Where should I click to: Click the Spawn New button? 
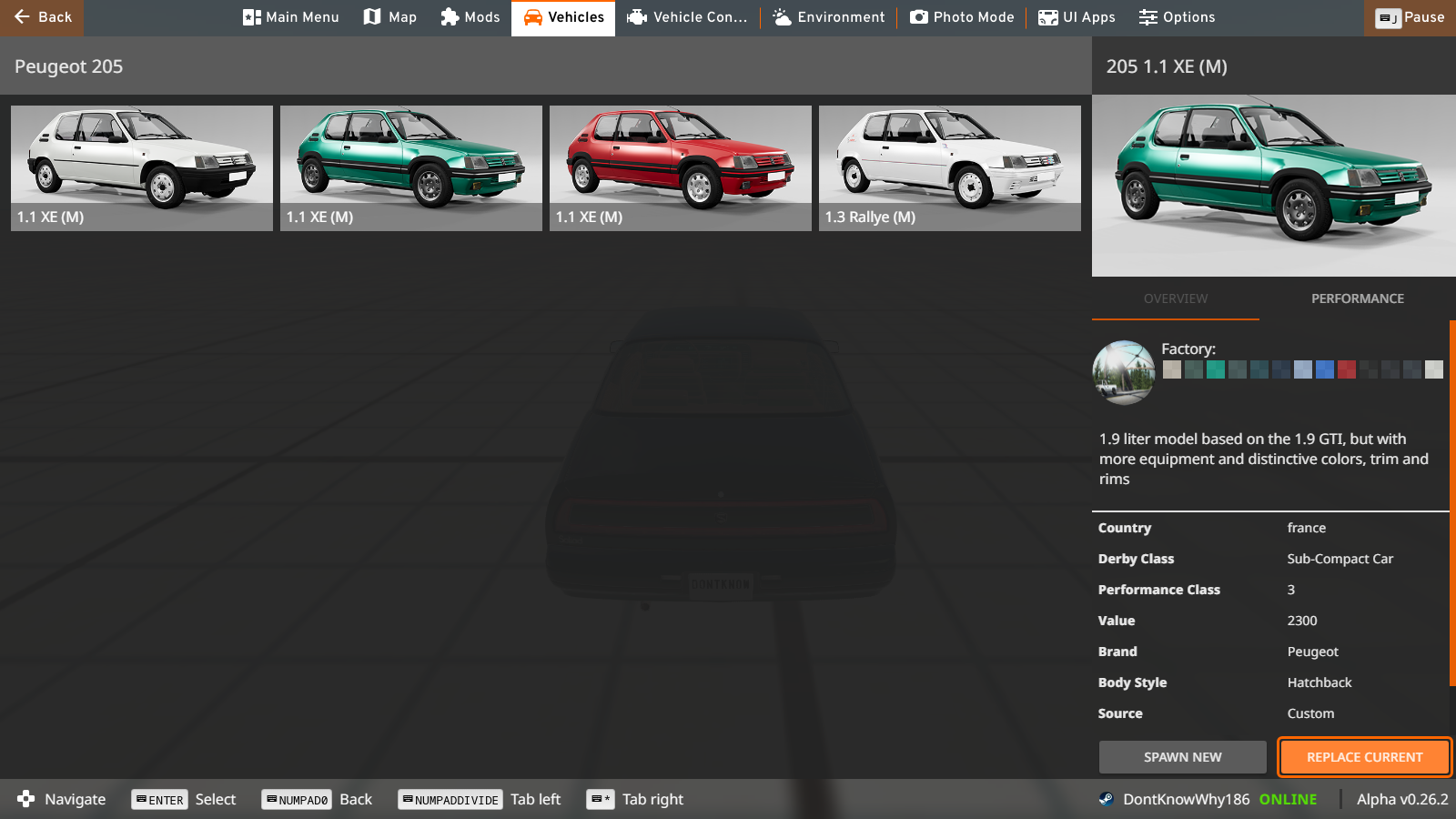click(1183, 757)
